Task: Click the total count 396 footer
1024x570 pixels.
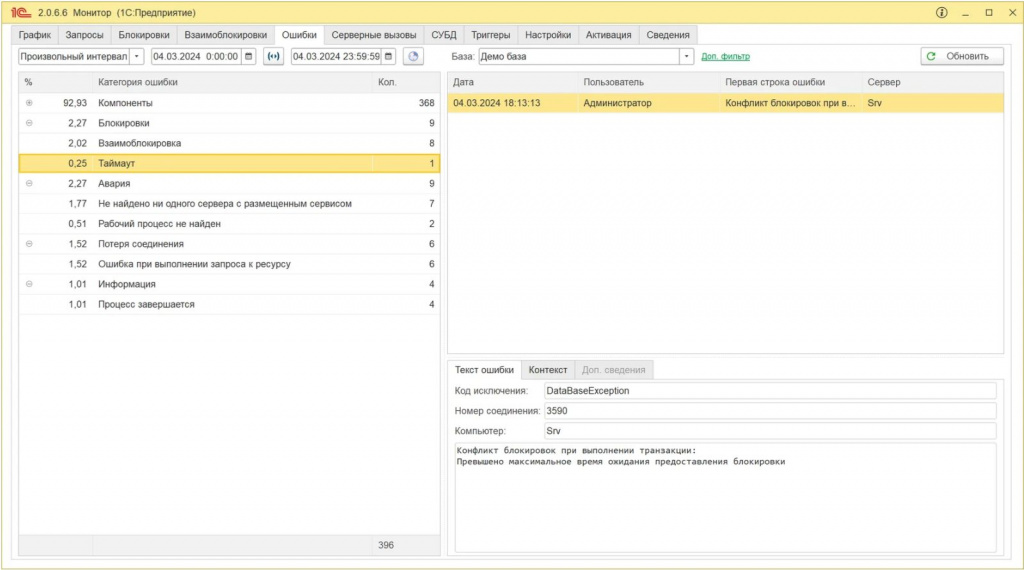Action: tap(386, 545)
